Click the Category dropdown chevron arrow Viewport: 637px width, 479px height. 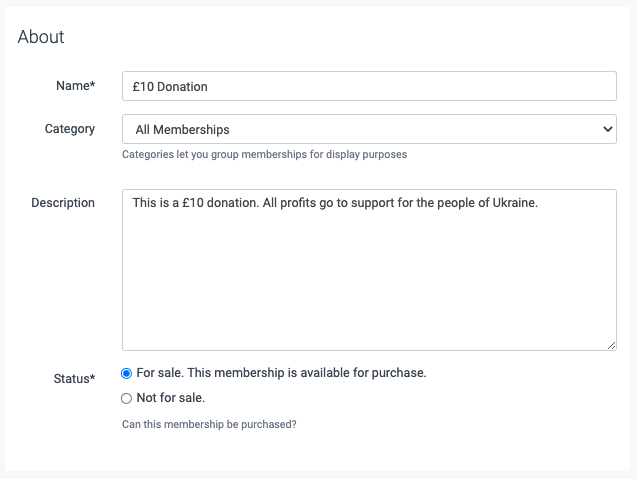pos(607,129)
